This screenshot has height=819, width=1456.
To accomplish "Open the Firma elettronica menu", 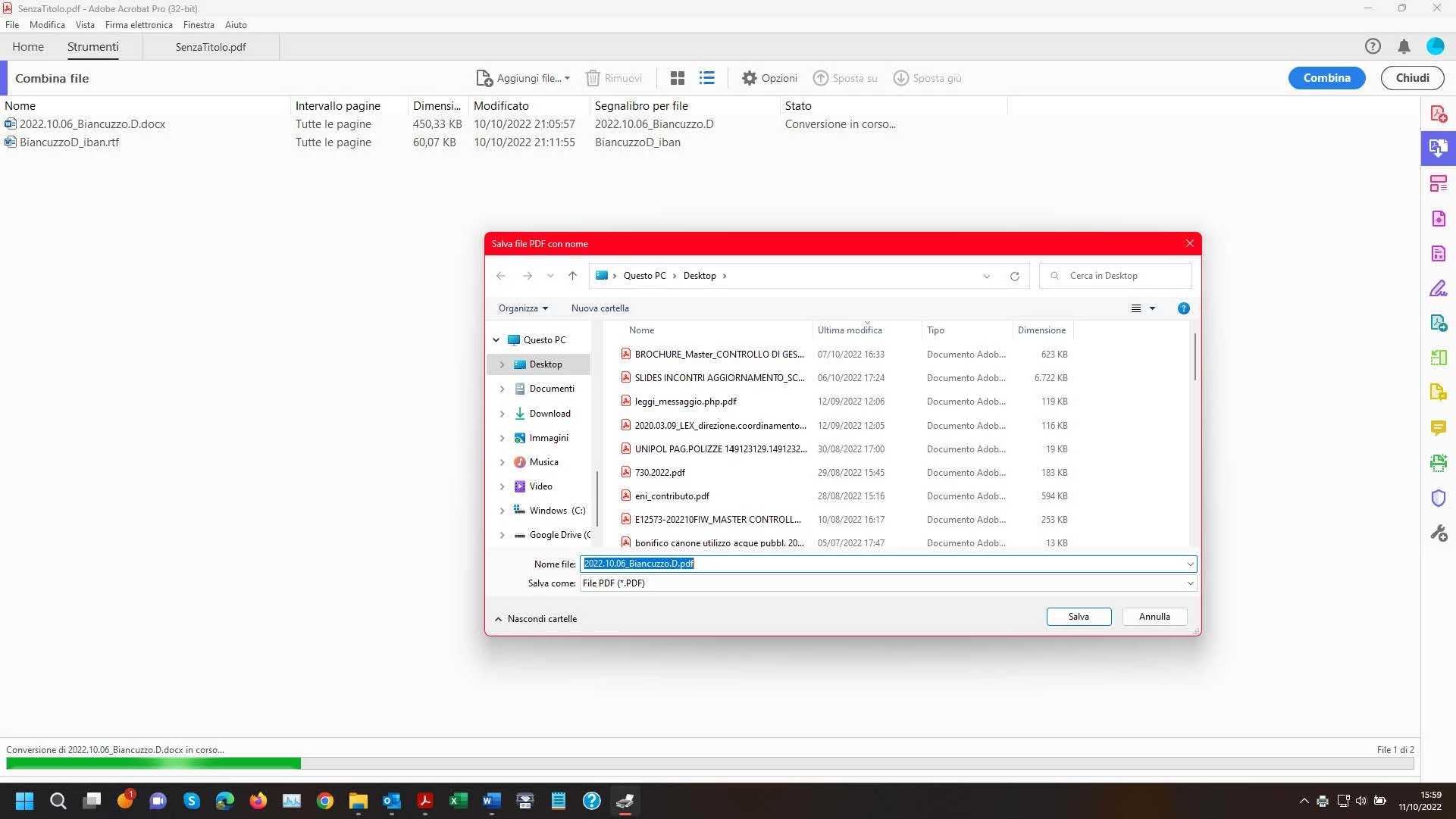I will tap(139, 25).
